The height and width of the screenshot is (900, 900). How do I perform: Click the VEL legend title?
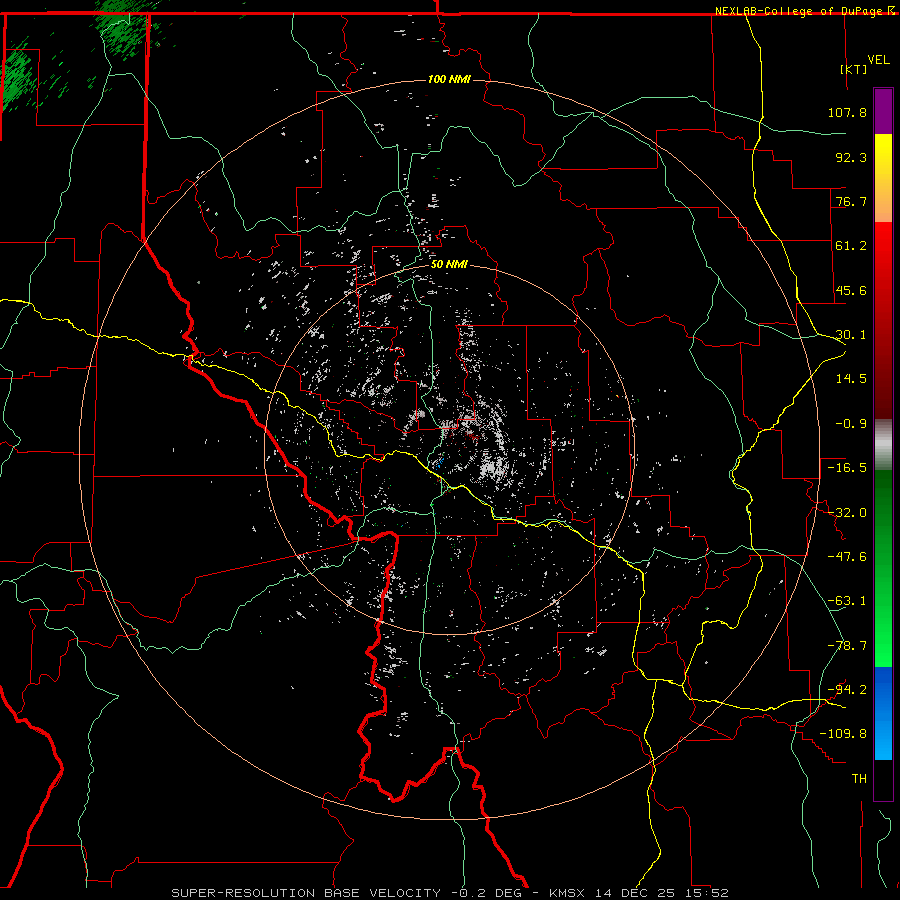click(878, 60)
